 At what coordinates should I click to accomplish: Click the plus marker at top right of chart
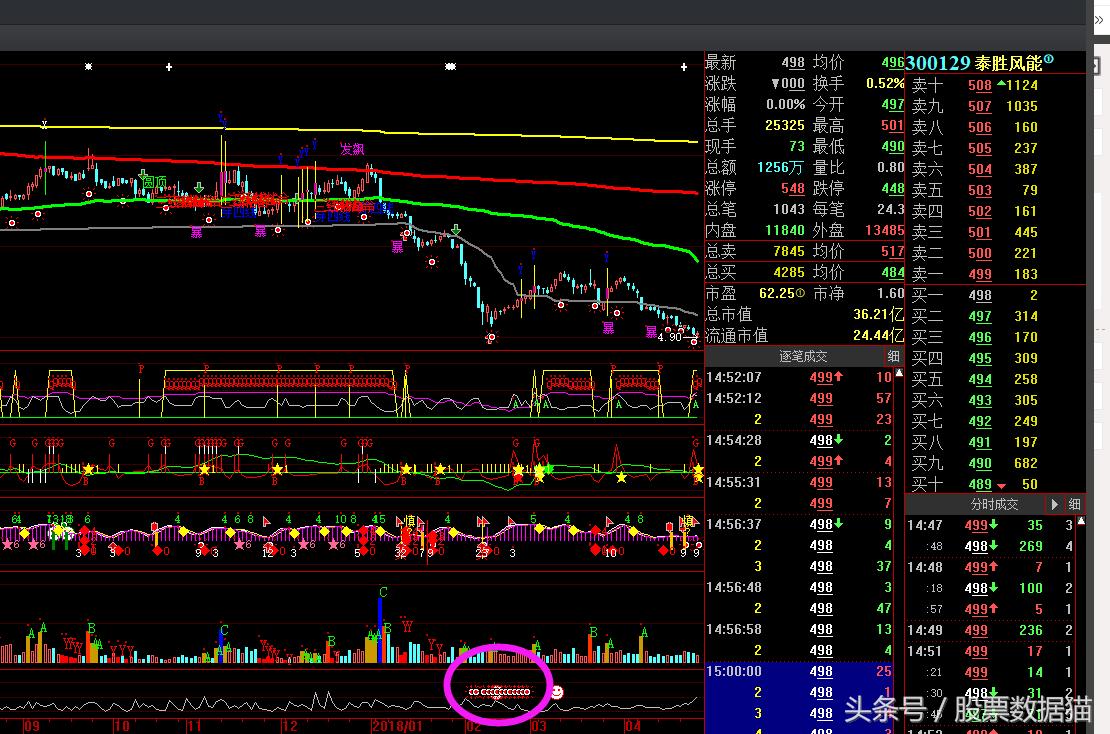pos(684,67)
